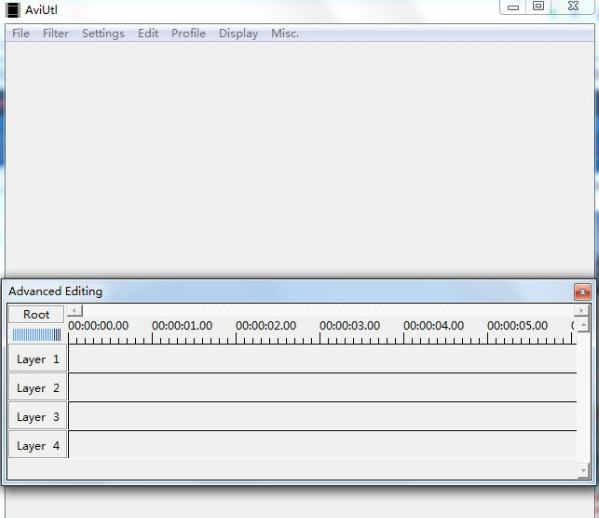Viewport: 599px width, 518px height.
Task: Toggle the Layer 4 button
Action: [37, 445]
